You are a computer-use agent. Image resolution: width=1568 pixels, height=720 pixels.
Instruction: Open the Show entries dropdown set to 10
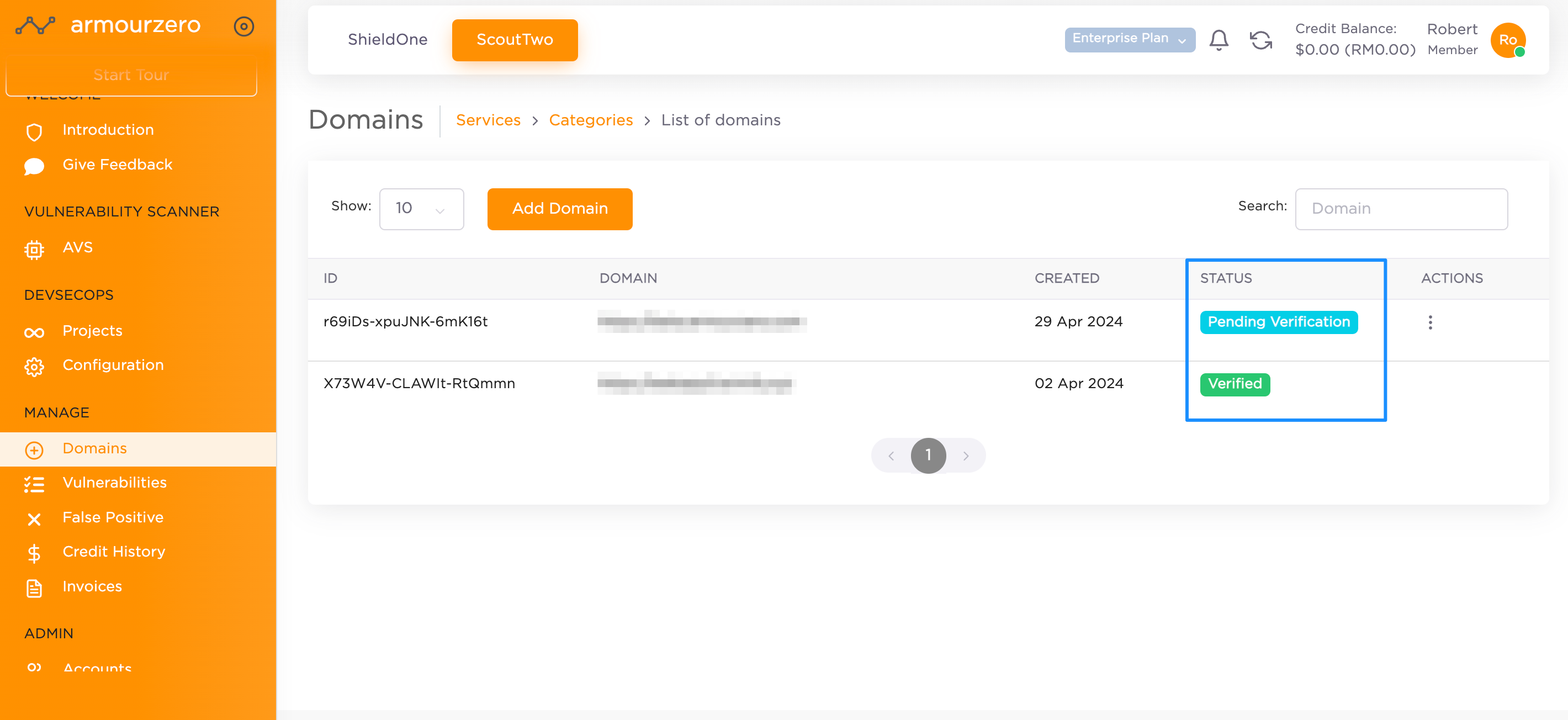pos(421,209)
